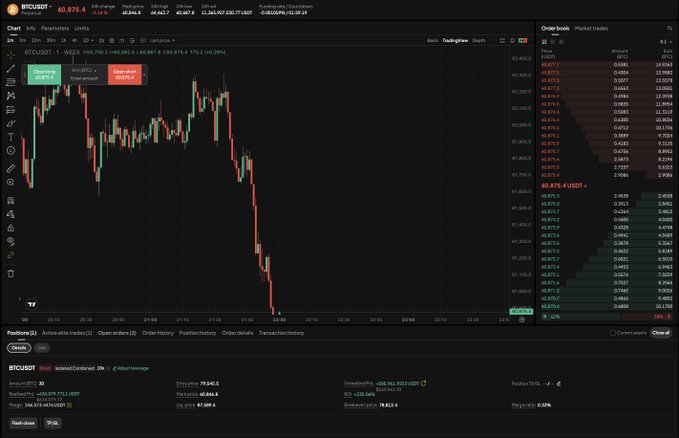
Task: Click the red Open short button
Action: pos(125,75)
